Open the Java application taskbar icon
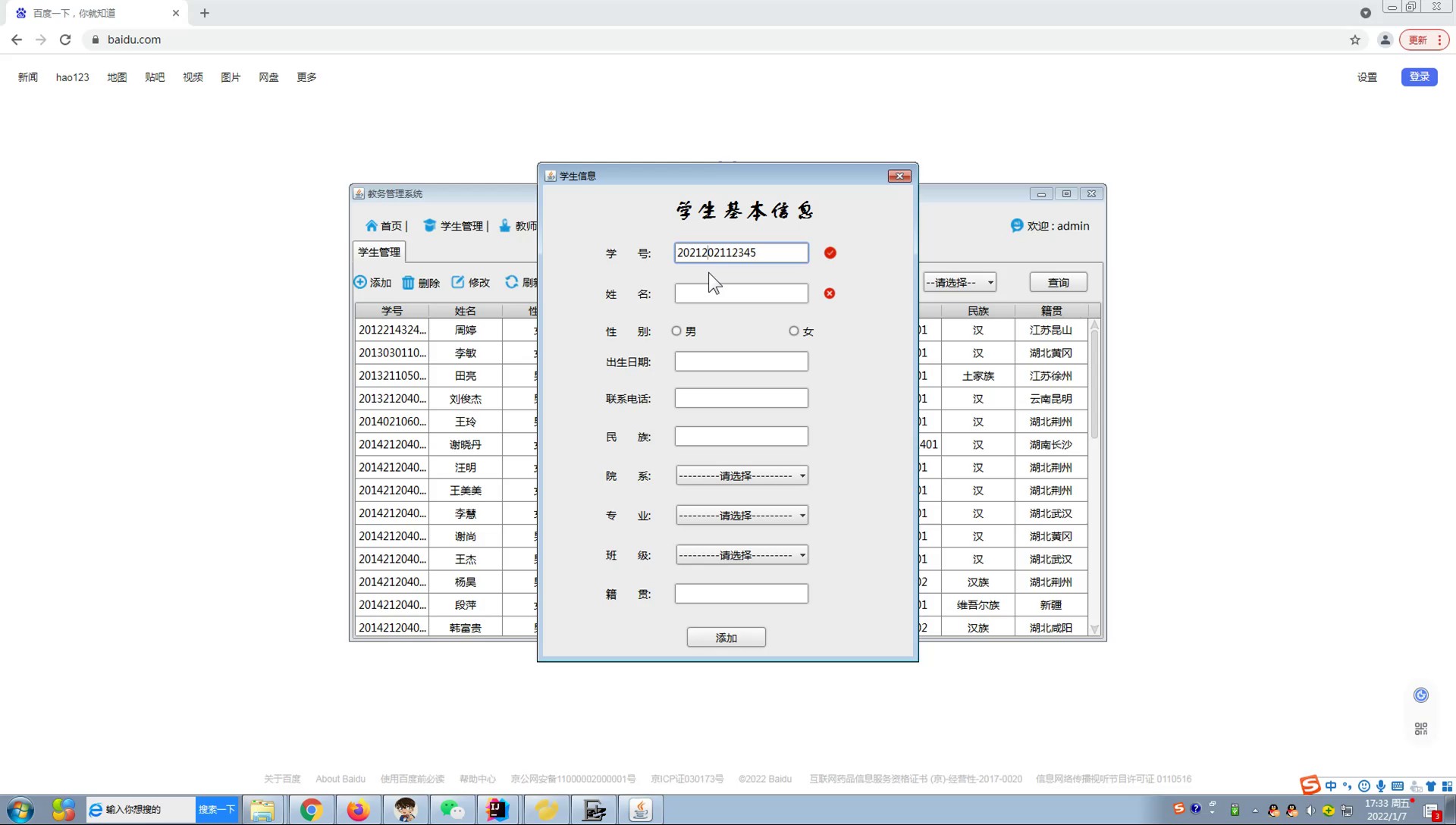Viewport: 1456px width, 825px height. tap(641, 810)
